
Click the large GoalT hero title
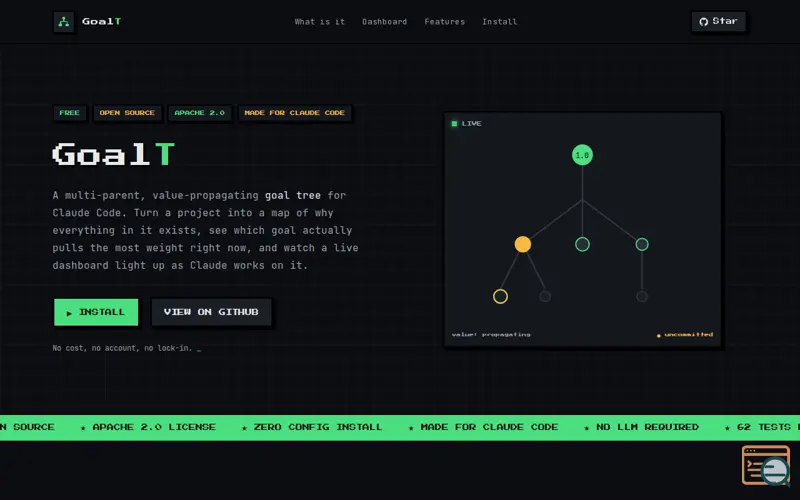[x=114, y=154]
